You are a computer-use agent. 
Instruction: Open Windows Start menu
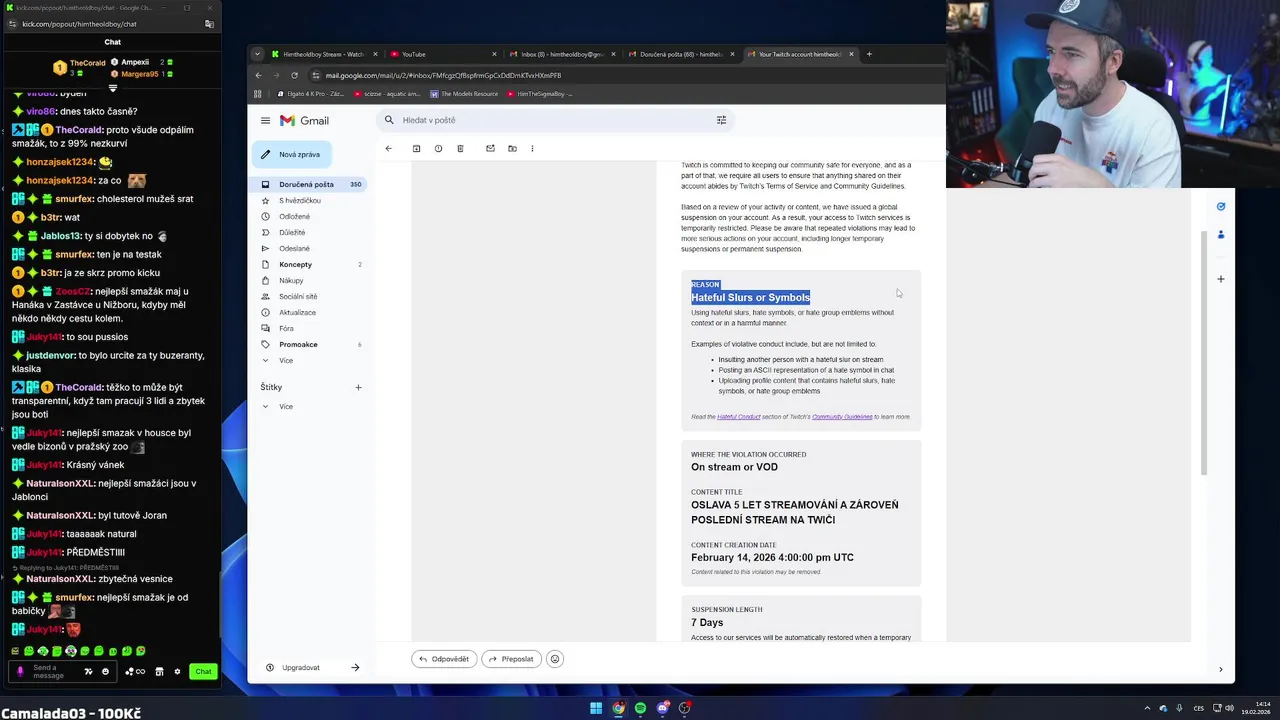tap(596, 708)
